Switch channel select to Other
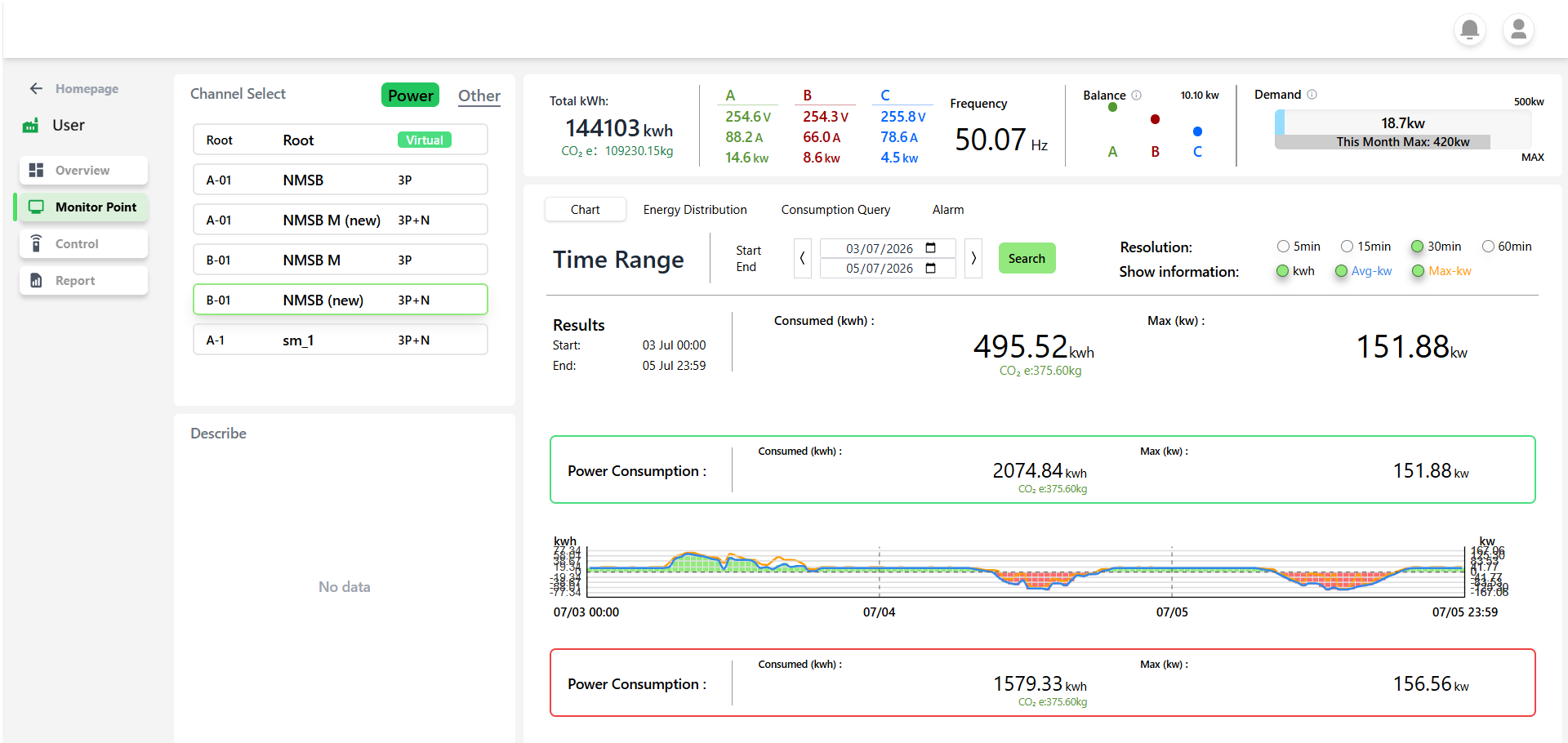This screenshot has width=1568, height=743. coord(479,96)
